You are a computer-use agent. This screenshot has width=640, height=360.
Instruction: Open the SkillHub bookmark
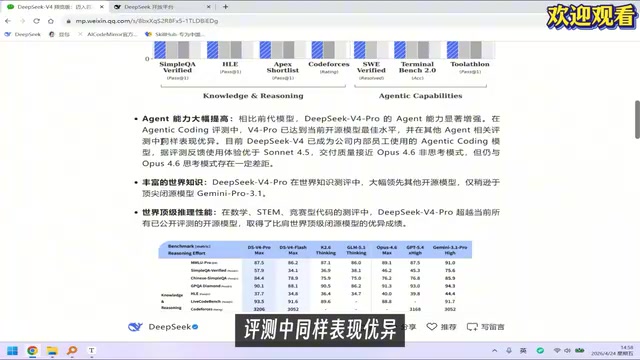click(x=175, y=34)
